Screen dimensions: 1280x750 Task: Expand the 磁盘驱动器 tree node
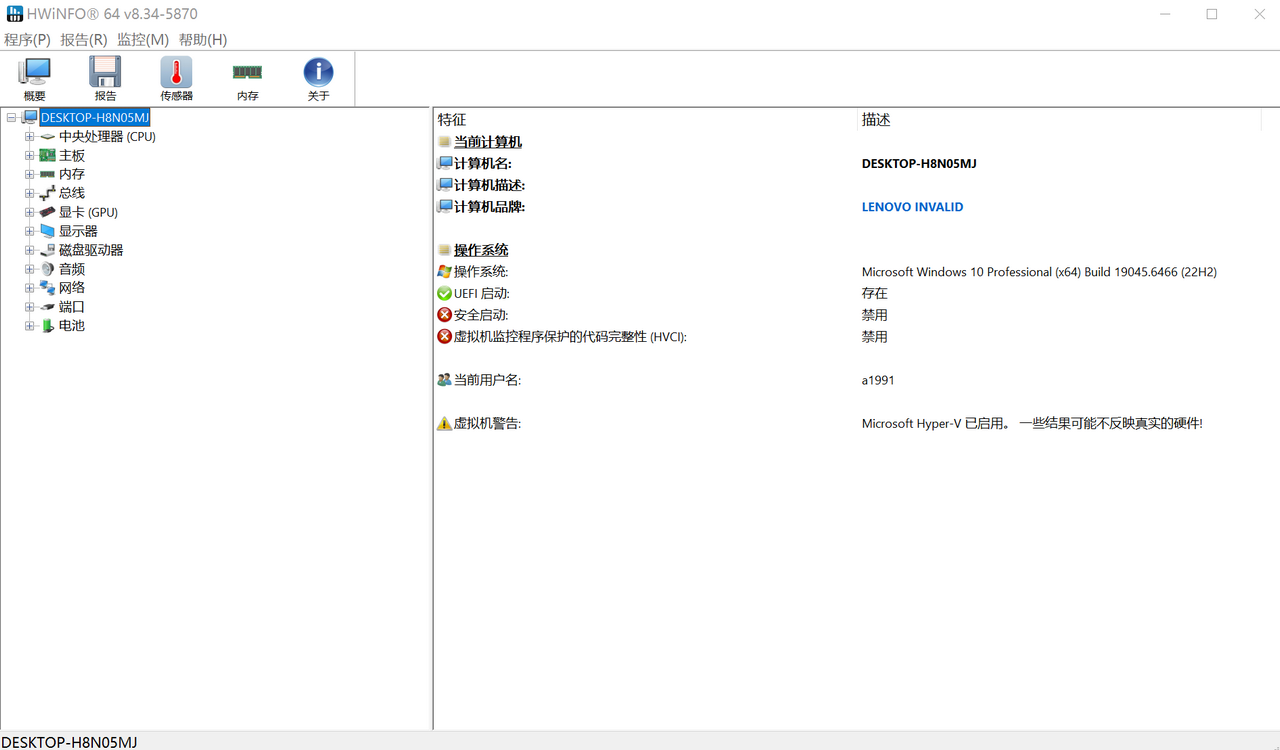click(x=29, y=249)
